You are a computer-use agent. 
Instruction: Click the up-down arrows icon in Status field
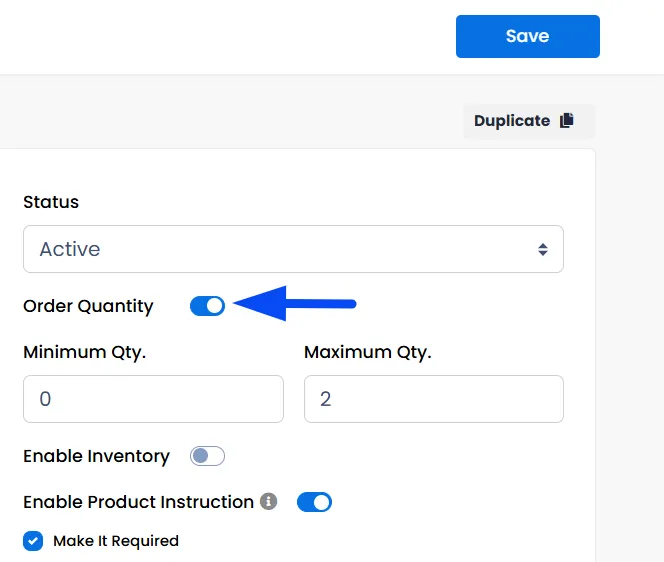[x=543, y=249]
